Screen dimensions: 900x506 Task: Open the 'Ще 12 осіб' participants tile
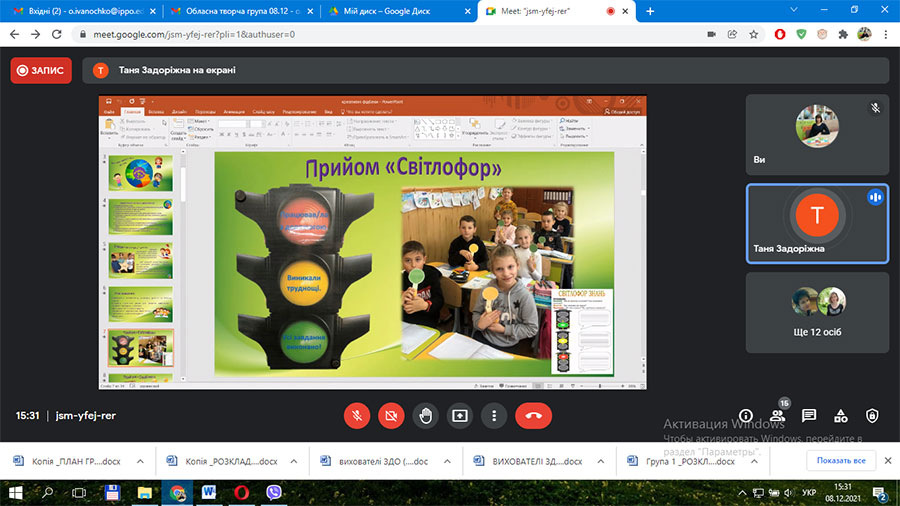point(817,313)
